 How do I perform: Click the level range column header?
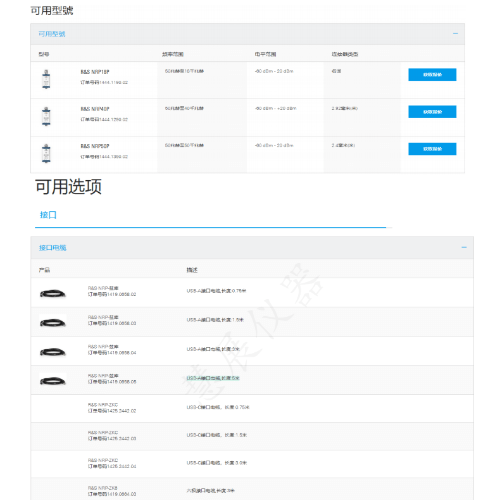click(265, 54)
